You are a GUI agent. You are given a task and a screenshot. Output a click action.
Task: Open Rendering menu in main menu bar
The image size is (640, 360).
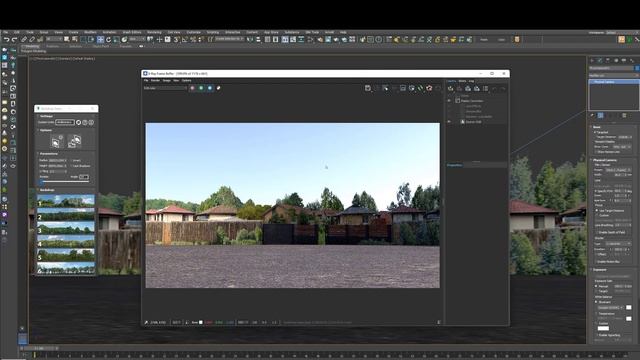click(154, 32)
